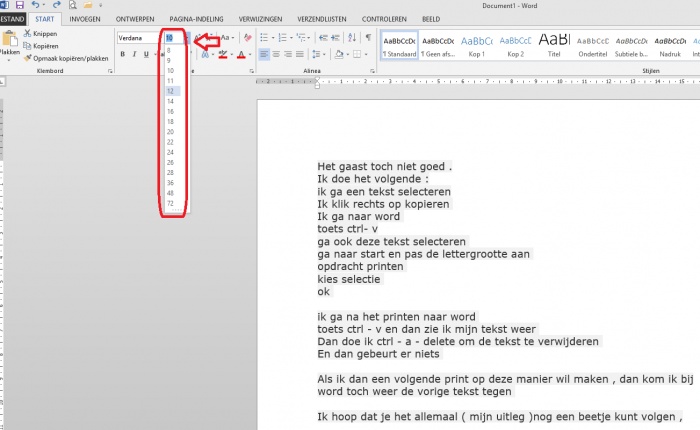Toggle the show paragraph marks icon
The image size is (700, 430).
(x=368, y=37)
